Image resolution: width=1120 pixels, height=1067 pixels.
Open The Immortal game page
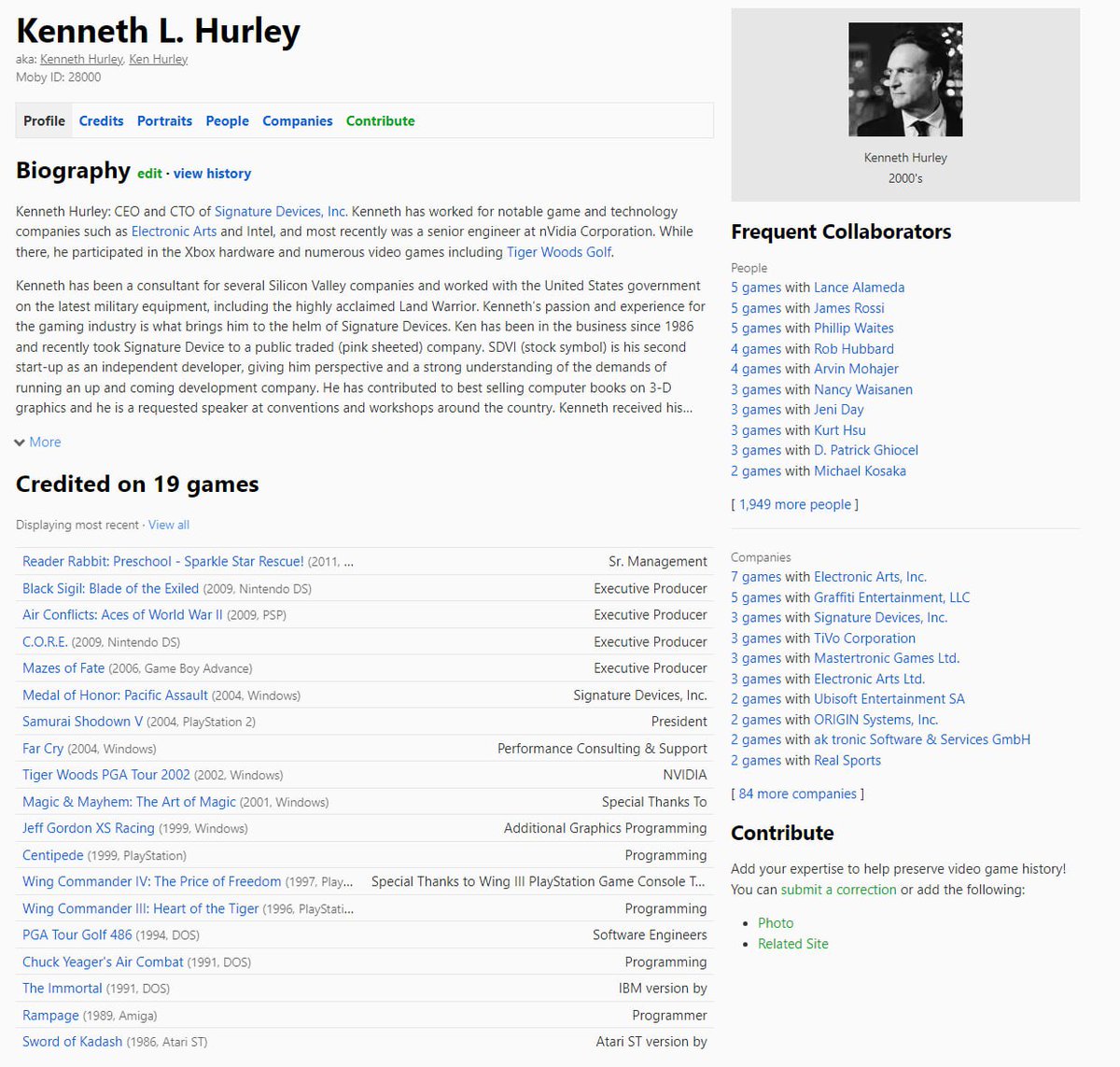63,988
